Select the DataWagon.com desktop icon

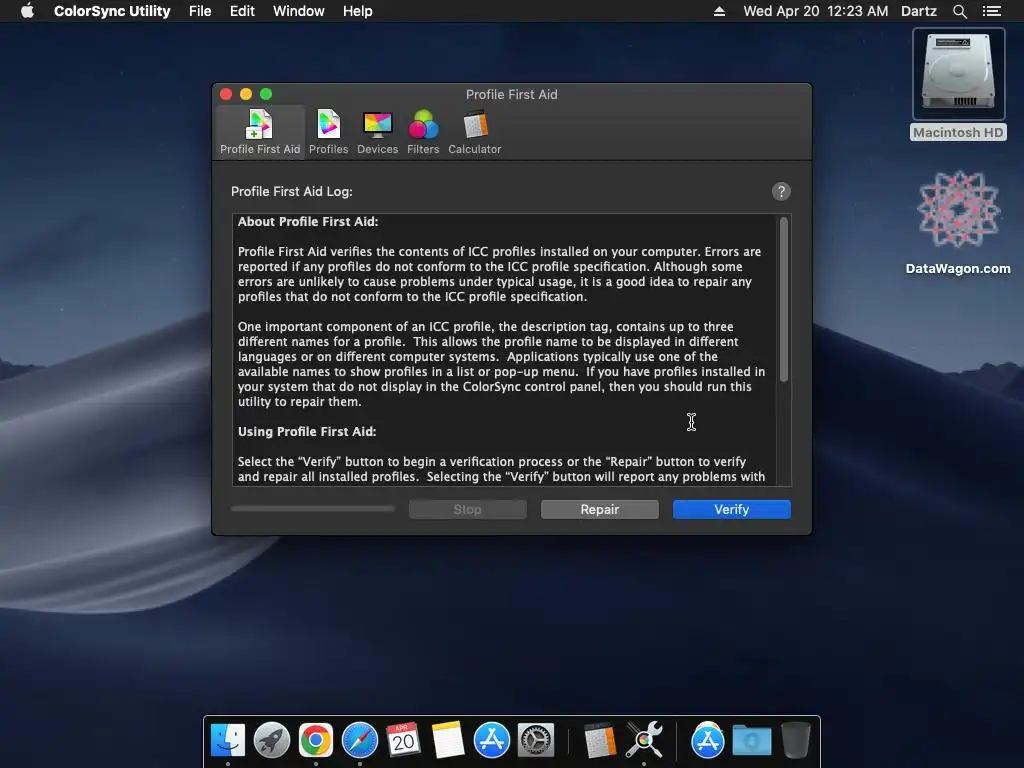(958, 222)
